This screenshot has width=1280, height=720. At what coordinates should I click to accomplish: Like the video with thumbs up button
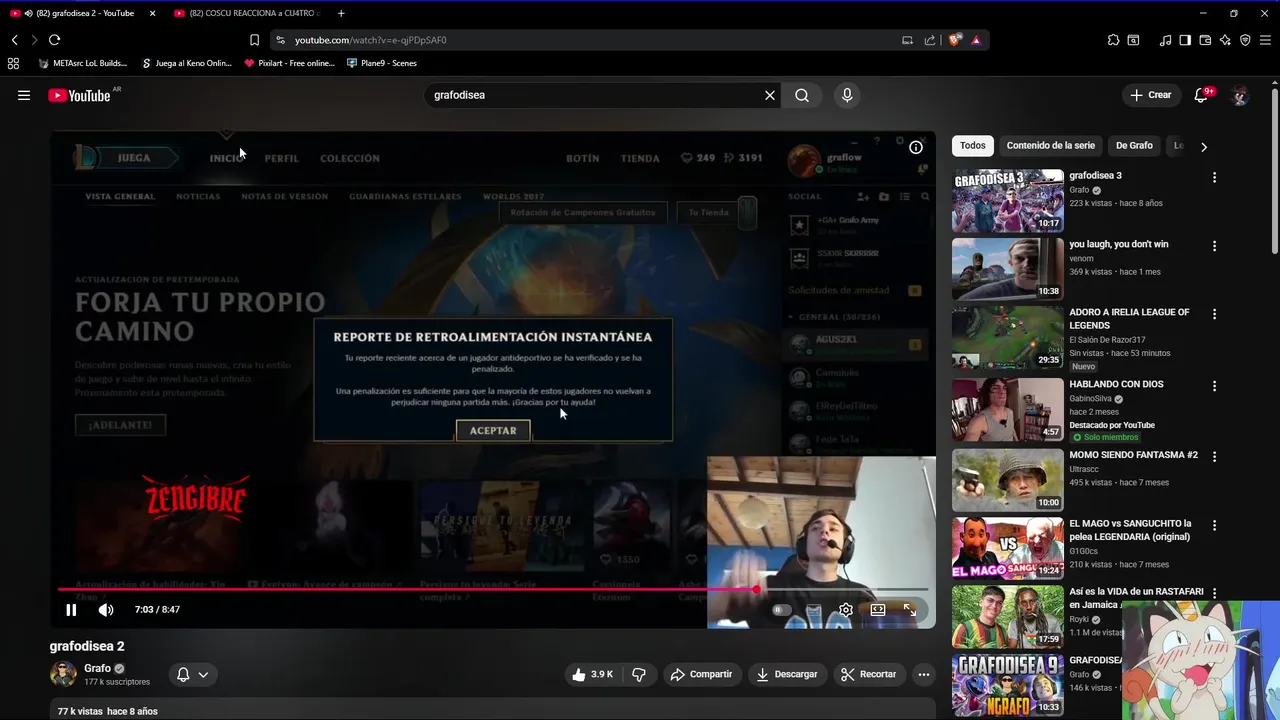(x=592, y=674)
